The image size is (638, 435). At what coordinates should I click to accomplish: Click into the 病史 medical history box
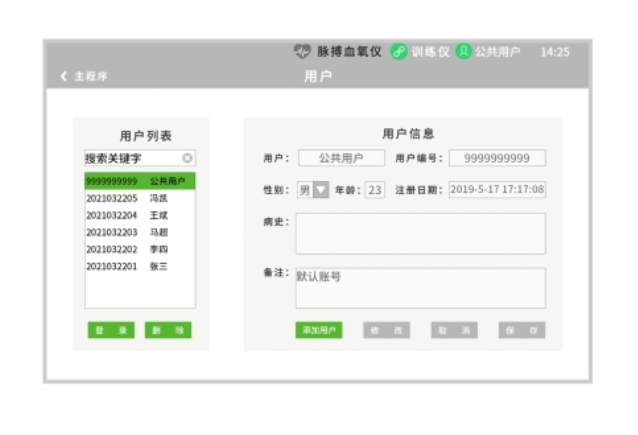pyautogui.click(x=420, y=233)
